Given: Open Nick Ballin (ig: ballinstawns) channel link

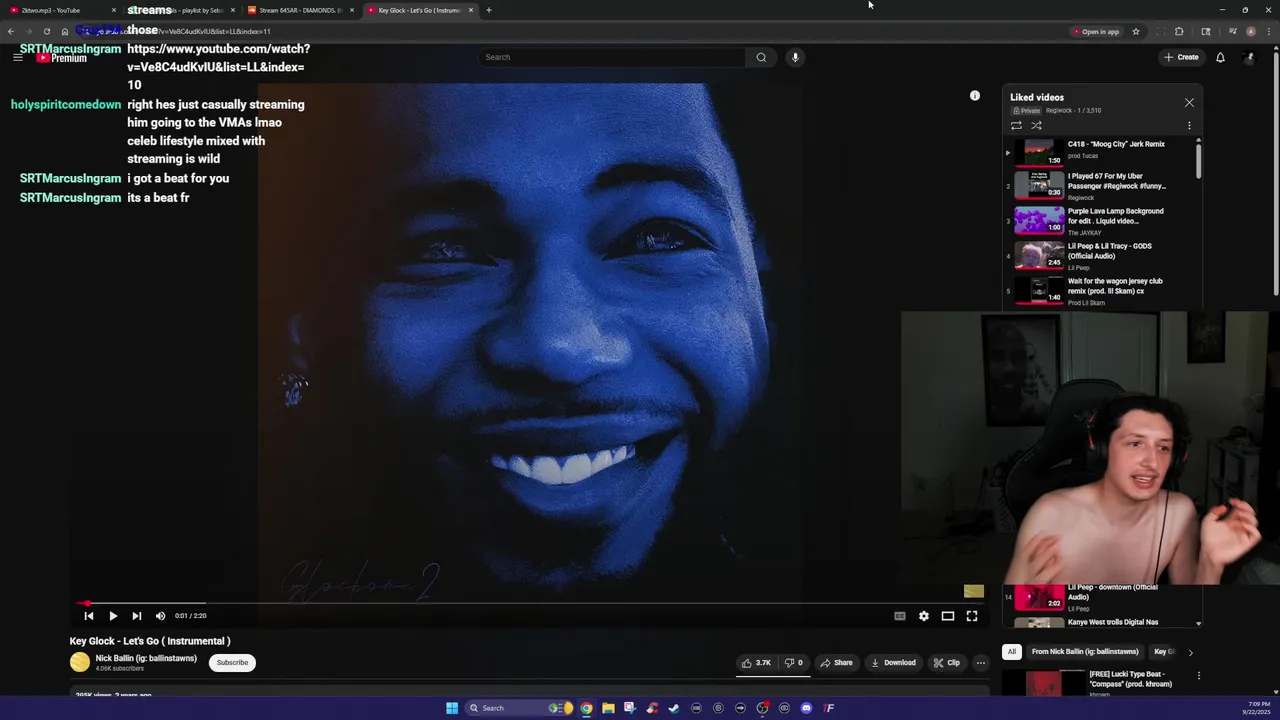Looking at the screenshot, I should point(146,658).
